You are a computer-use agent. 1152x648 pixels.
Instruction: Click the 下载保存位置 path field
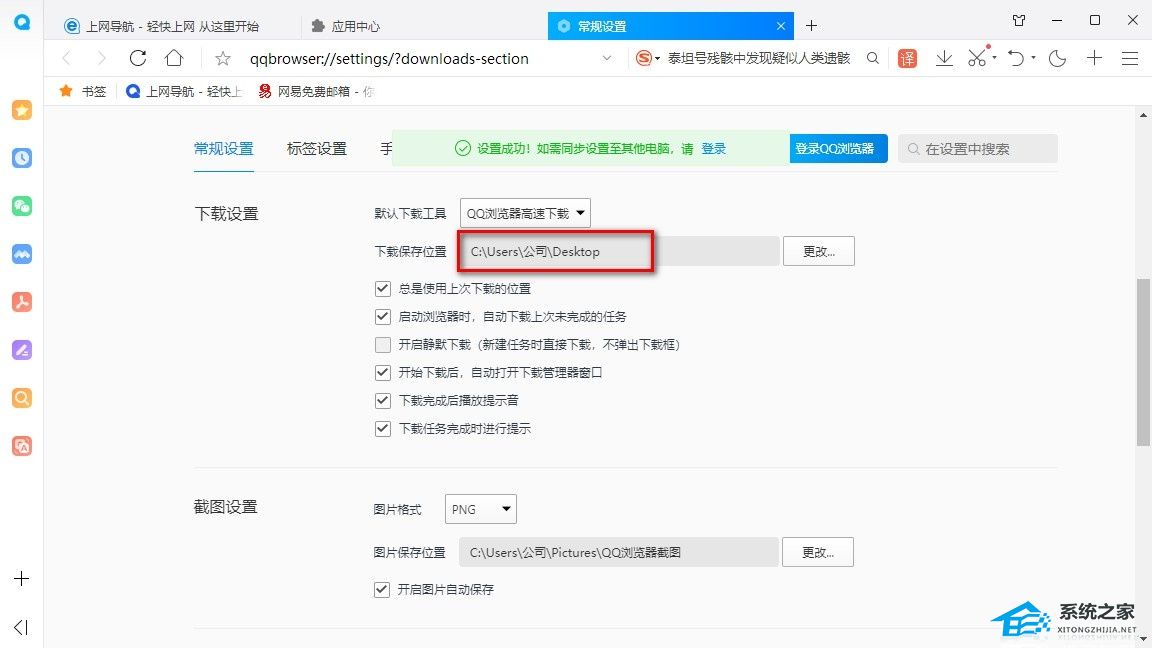[619, 251]
